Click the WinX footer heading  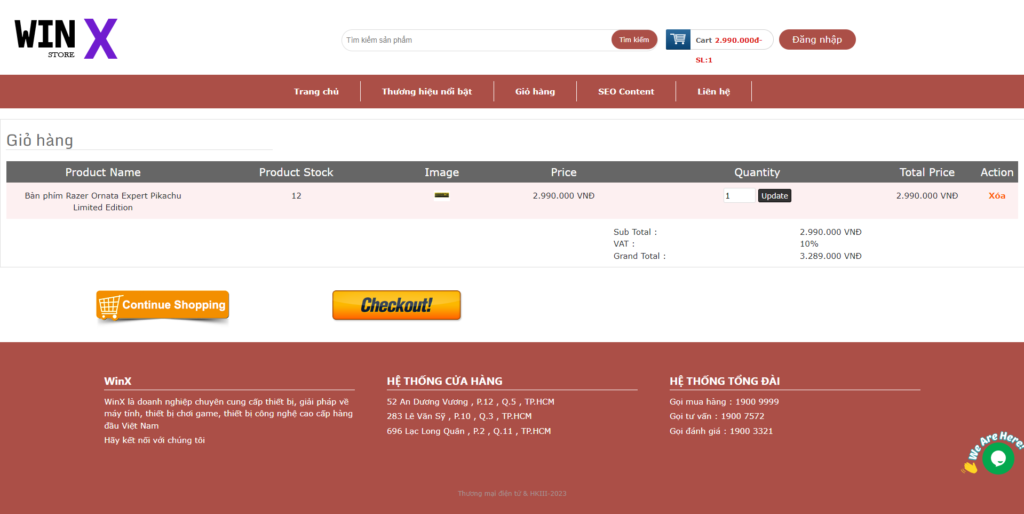click(118, 381)
